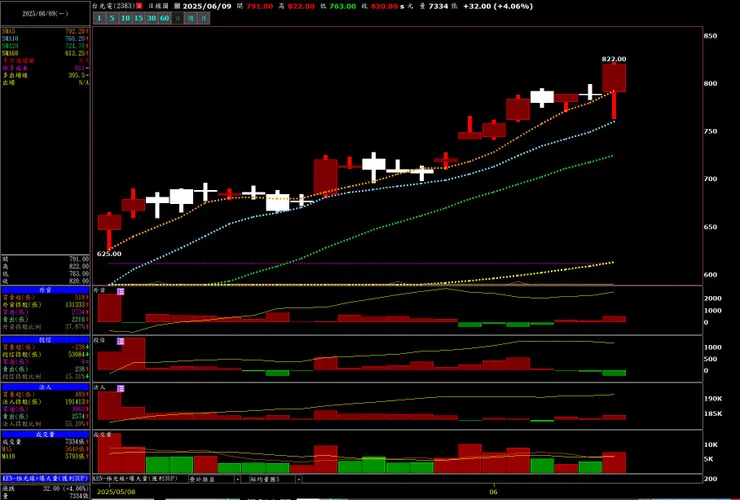Open dropdown arrow next to 疊計損益 field
This screenshot has height=500, width=740.
[237, 479]
